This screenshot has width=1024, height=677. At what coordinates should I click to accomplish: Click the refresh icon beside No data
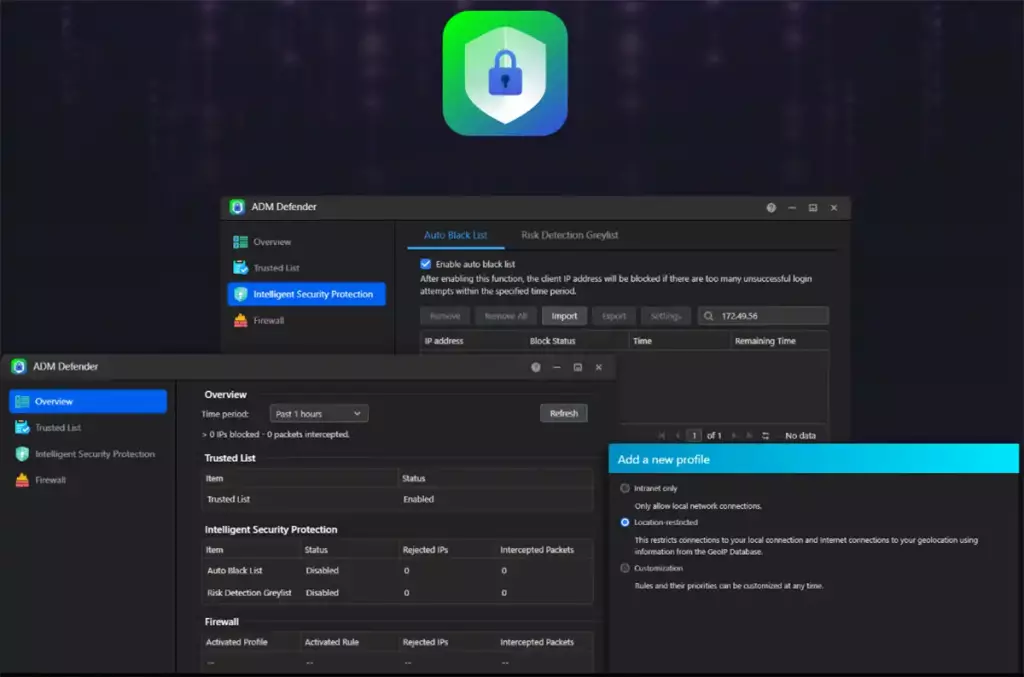765,435
